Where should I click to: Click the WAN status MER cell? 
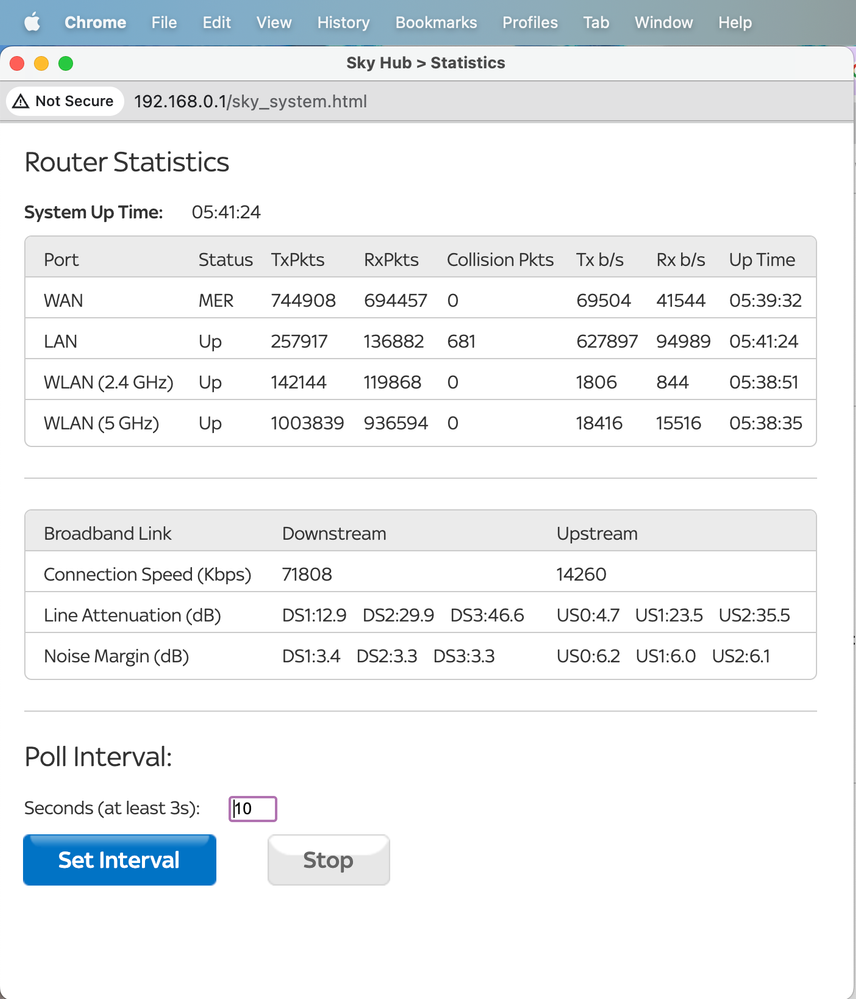click(x=216, y=300)
